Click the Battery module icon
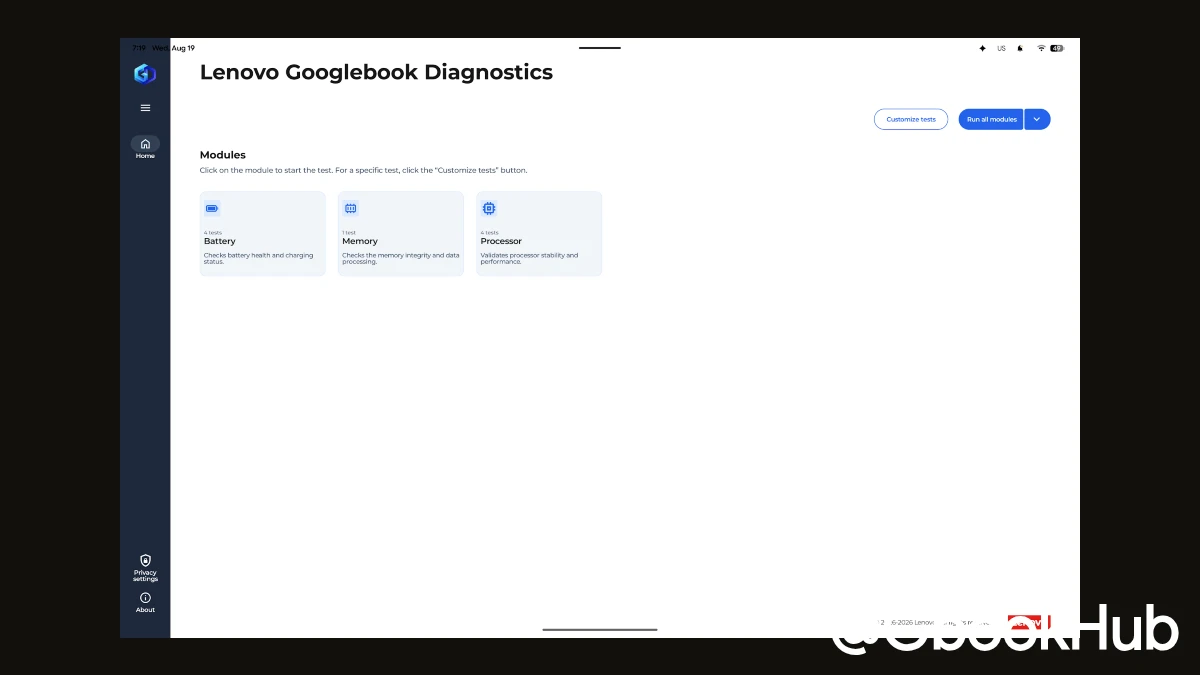The height and width of the screenshot is (675, 1200). [x=212, y=208]
